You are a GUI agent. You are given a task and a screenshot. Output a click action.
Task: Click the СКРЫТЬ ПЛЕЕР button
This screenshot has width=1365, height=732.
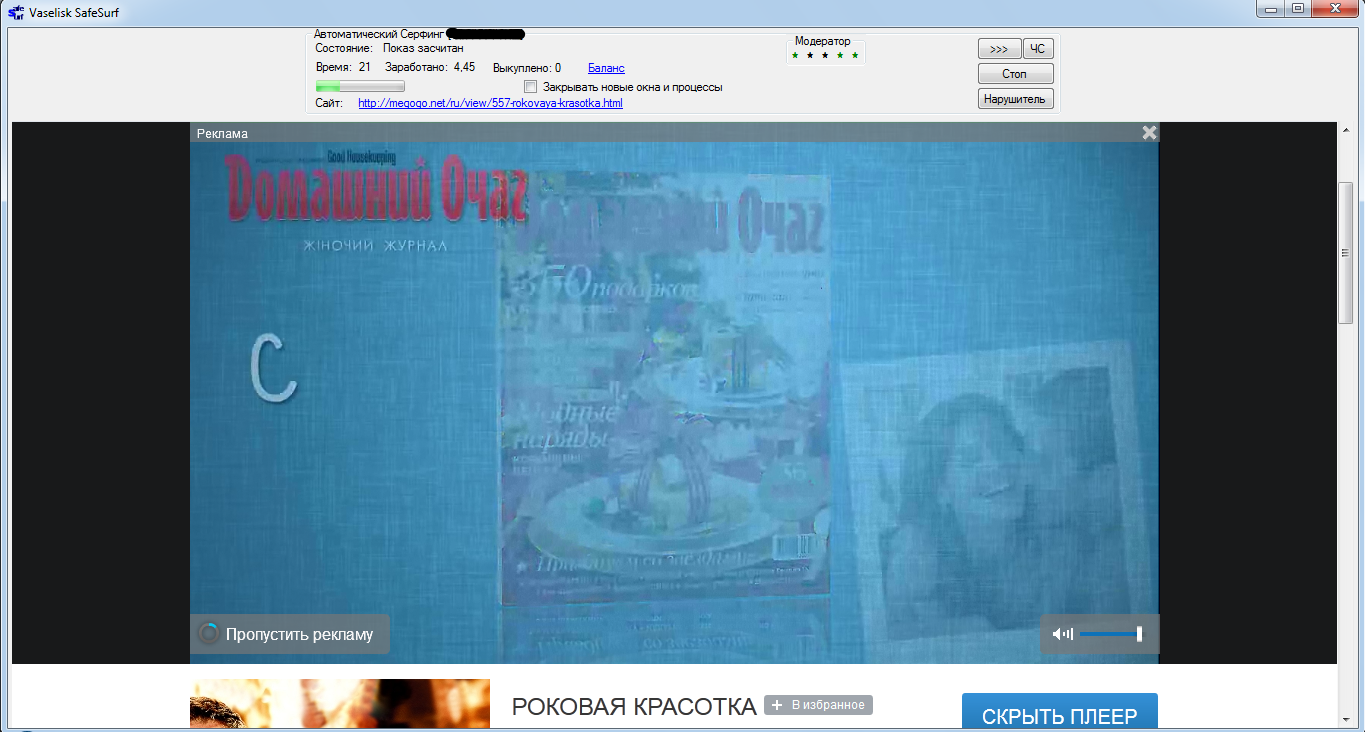pos(1059,715)
